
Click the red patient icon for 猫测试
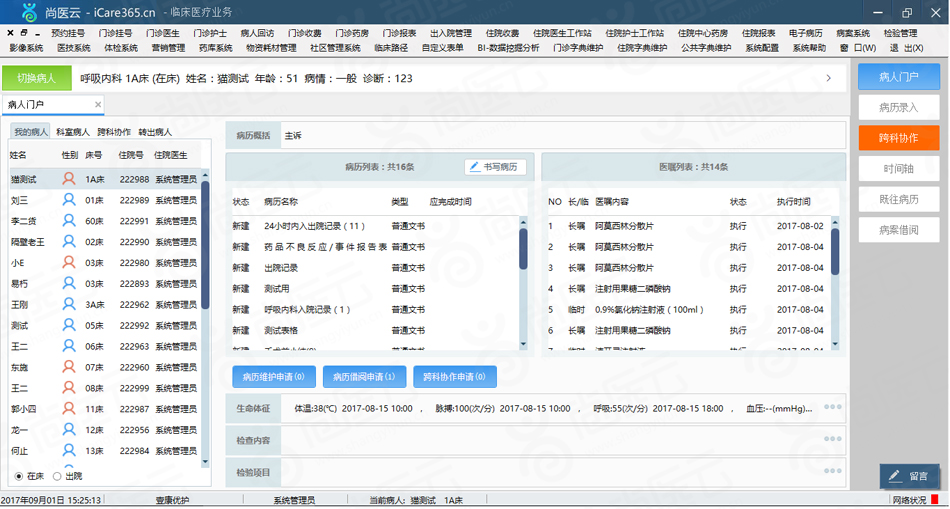pos(70,179)
